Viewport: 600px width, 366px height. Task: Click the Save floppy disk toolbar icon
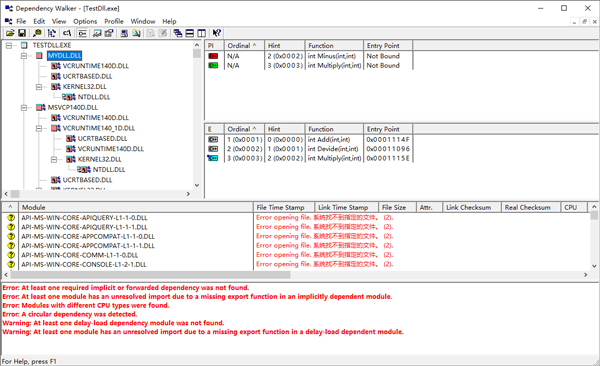click(x=22, y=33)
